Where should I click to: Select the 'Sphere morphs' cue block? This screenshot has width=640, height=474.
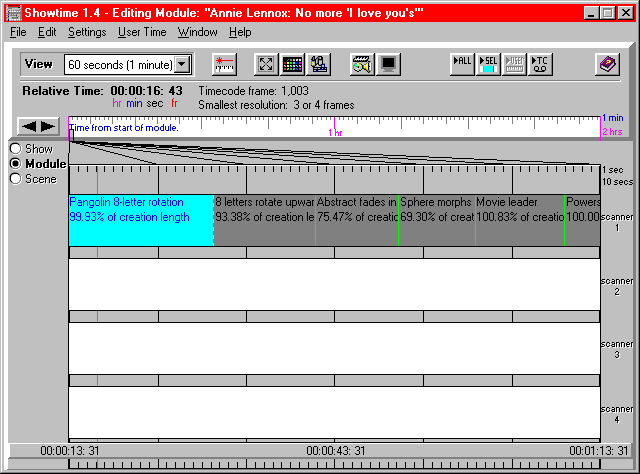pos(437,220)
